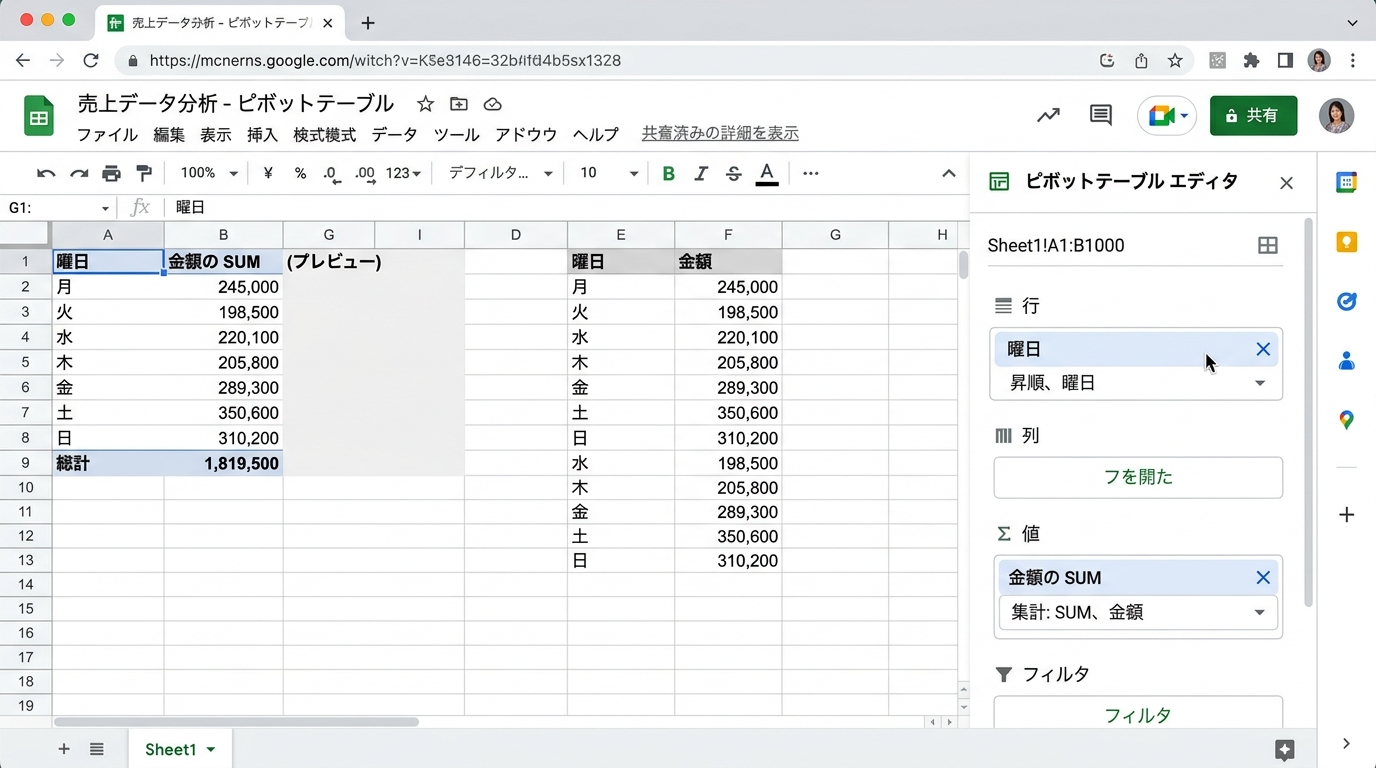Open Google Keep in side panel
This screenshot has width=1376, height=768.
(1346, 241)
